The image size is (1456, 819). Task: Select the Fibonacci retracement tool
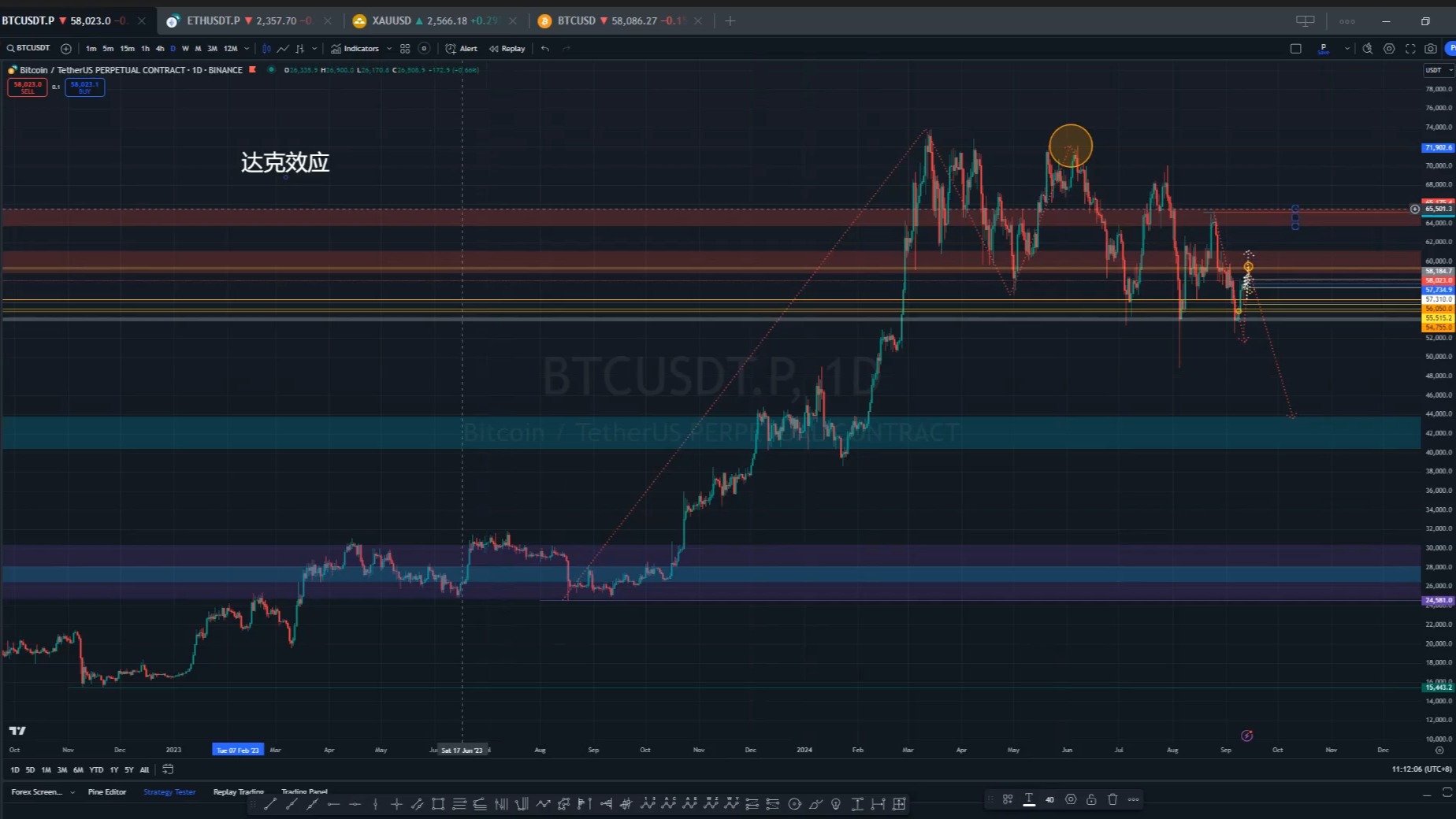pos(459,804)
